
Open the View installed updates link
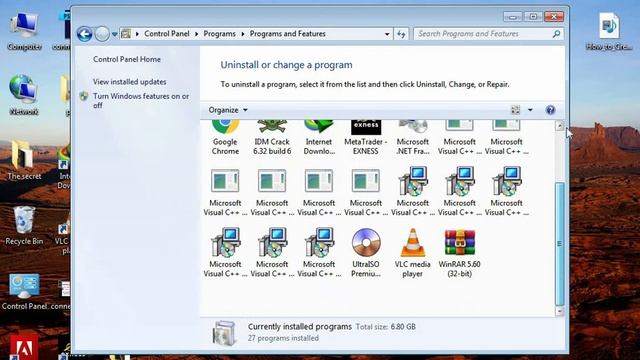click(129, 82)
